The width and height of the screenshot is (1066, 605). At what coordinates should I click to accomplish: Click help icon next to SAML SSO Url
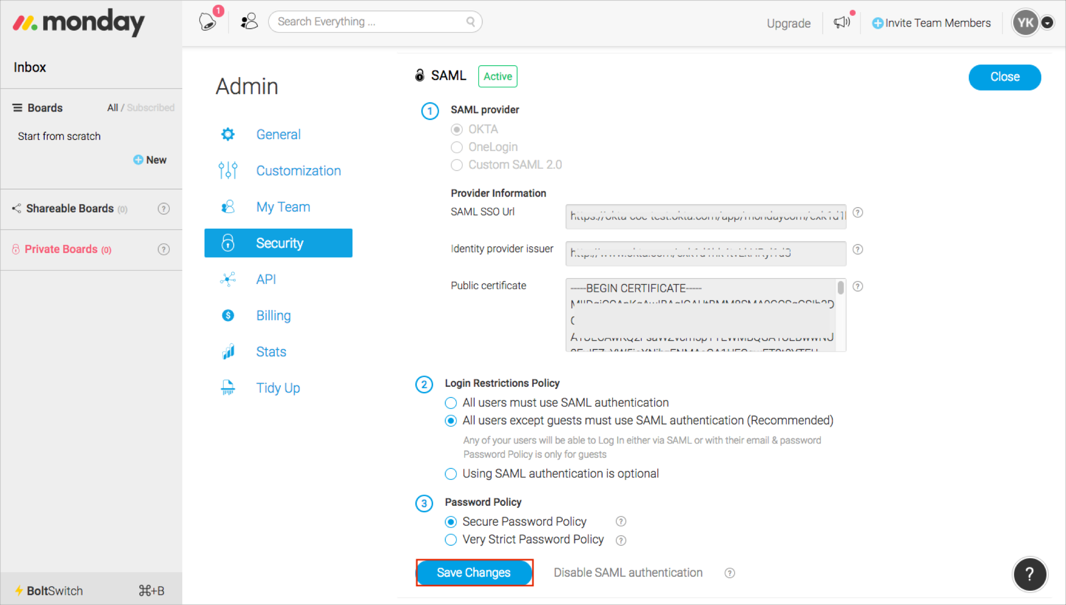(857, 213)
